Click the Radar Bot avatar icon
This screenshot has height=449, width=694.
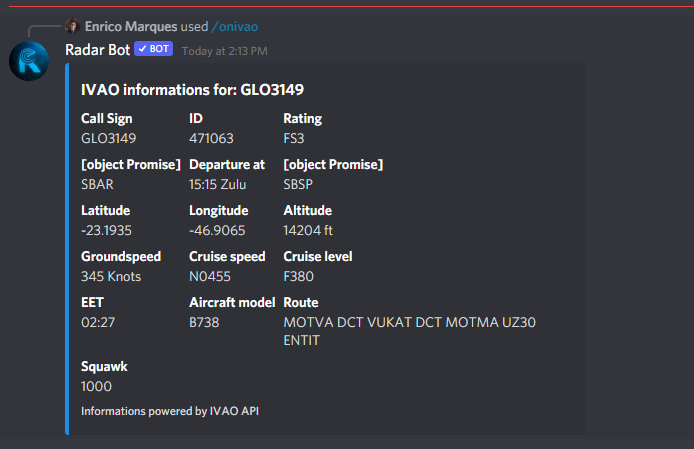29,61
